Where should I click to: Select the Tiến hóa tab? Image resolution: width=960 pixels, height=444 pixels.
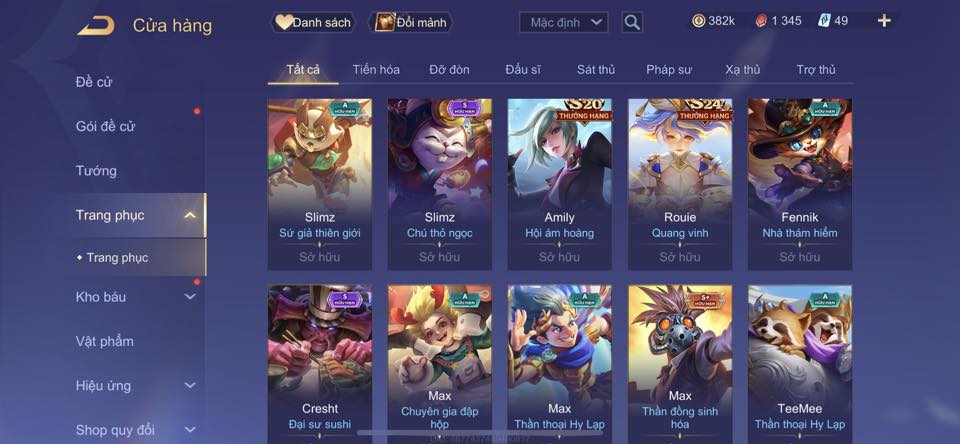376,70
